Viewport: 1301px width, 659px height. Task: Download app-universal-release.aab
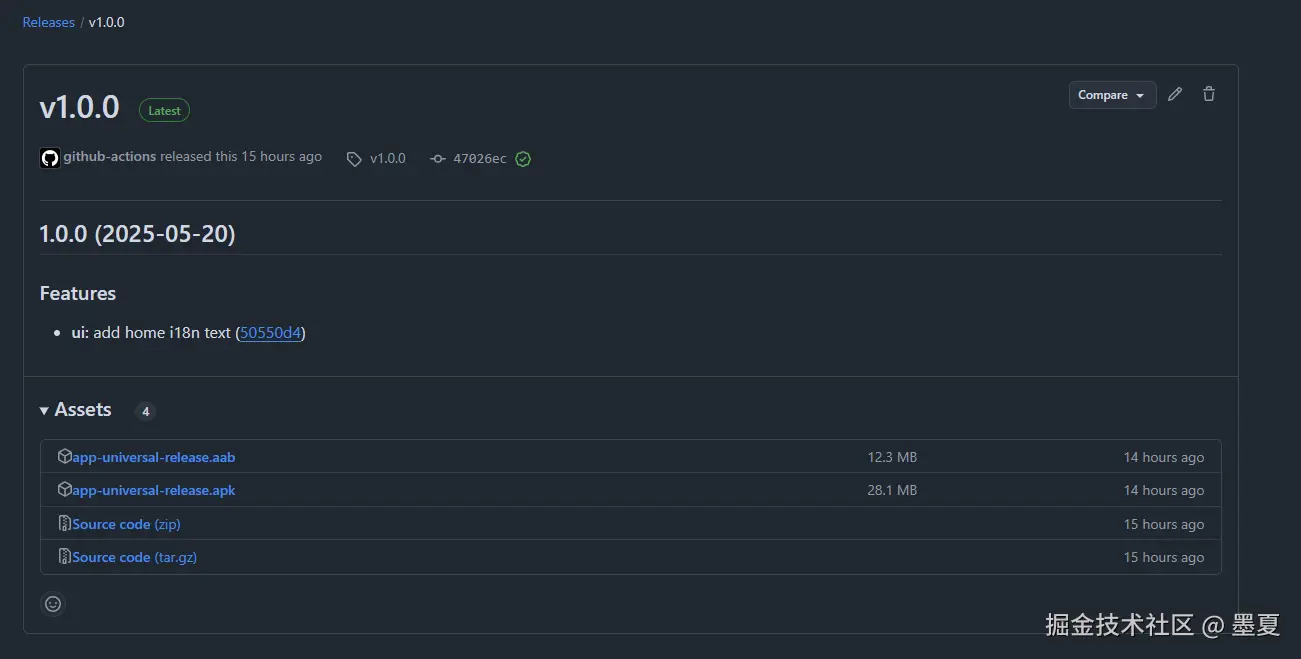tap(154, 457)
